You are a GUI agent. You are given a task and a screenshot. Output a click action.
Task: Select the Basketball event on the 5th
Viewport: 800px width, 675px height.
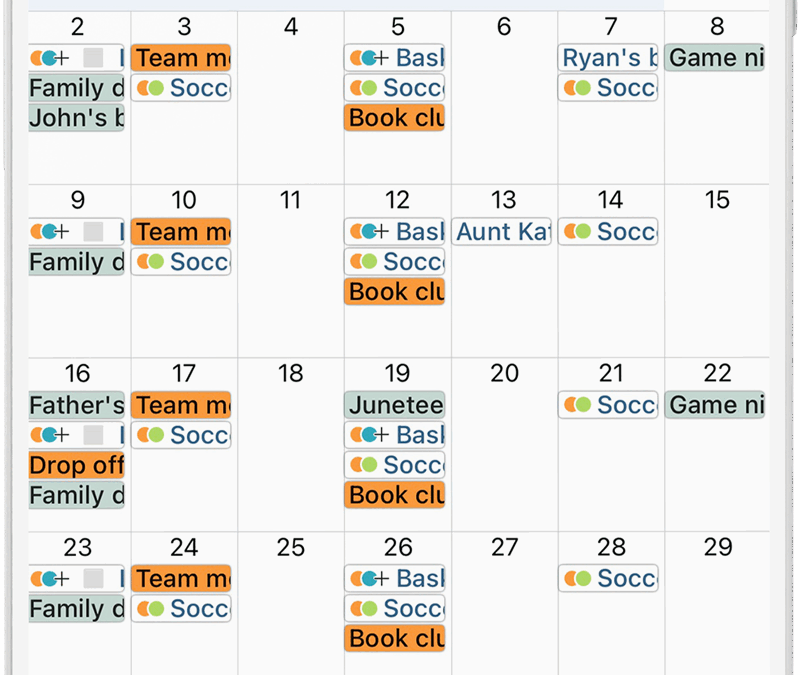pyautogui.click(x=394, y=58)
